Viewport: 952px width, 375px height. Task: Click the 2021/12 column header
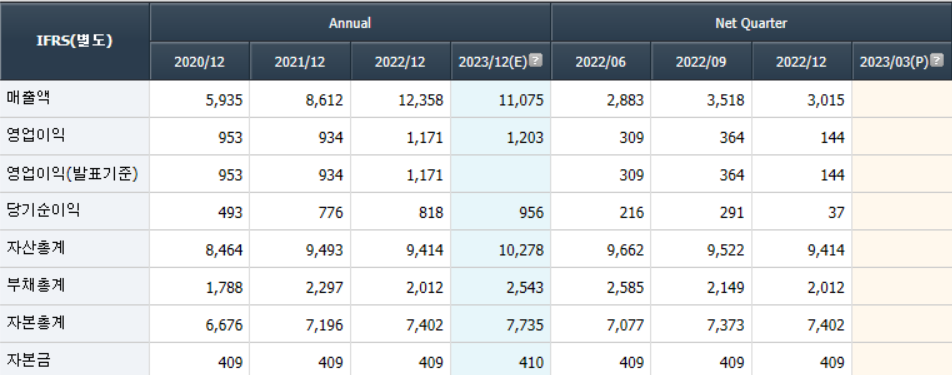point(300,62)
